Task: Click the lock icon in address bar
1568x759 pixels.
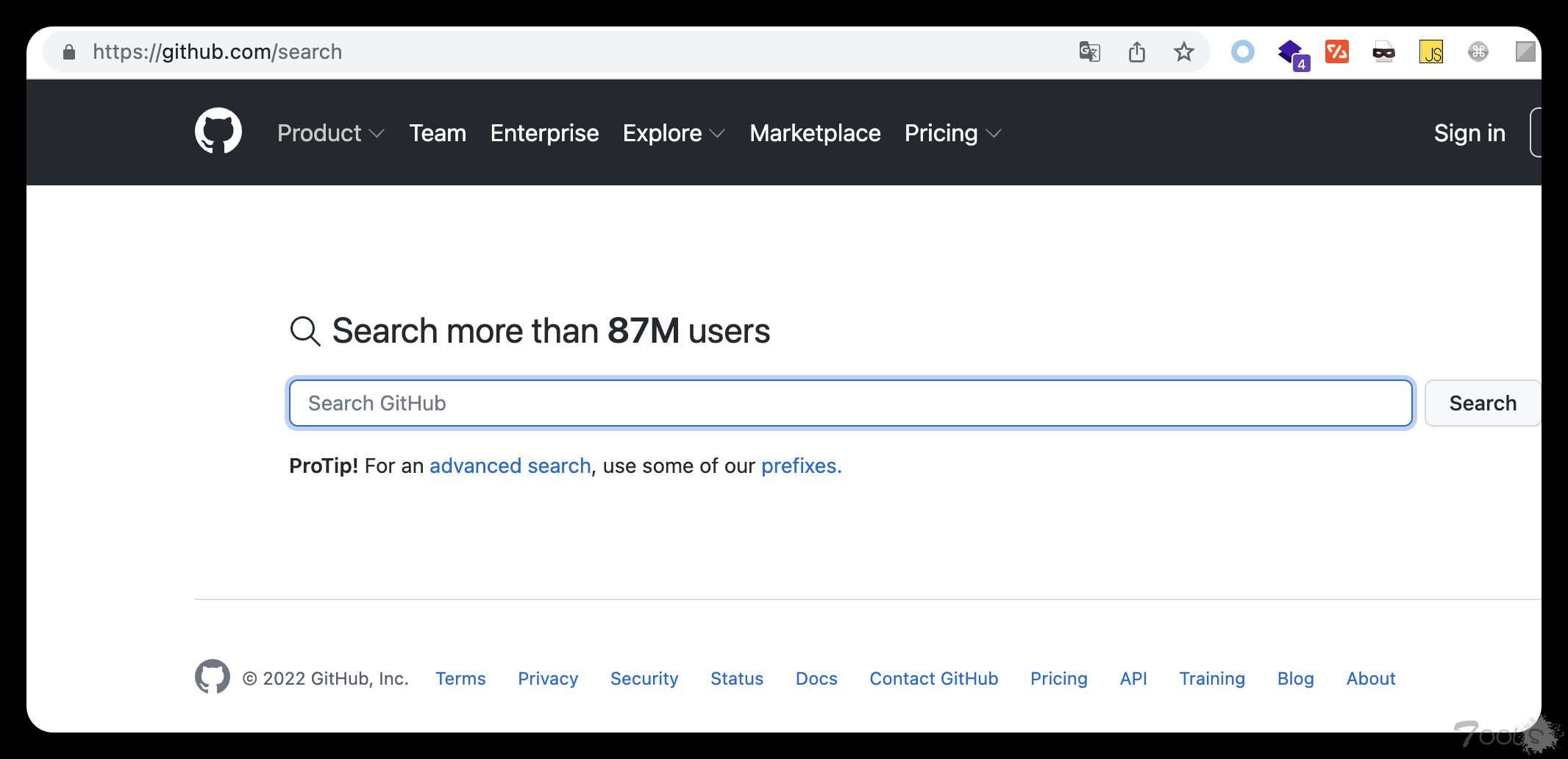Action: (69, 51)
